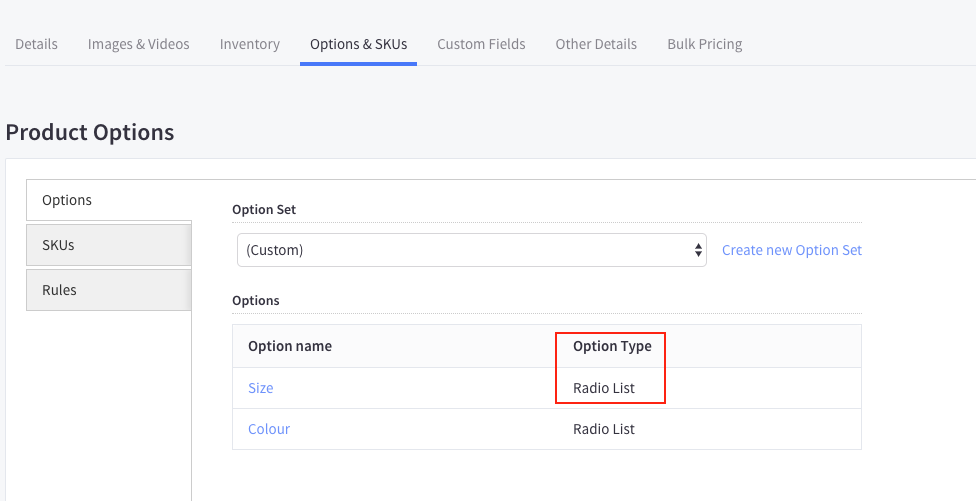
Task: Click the Option Type column header
Action: [612, 346]
